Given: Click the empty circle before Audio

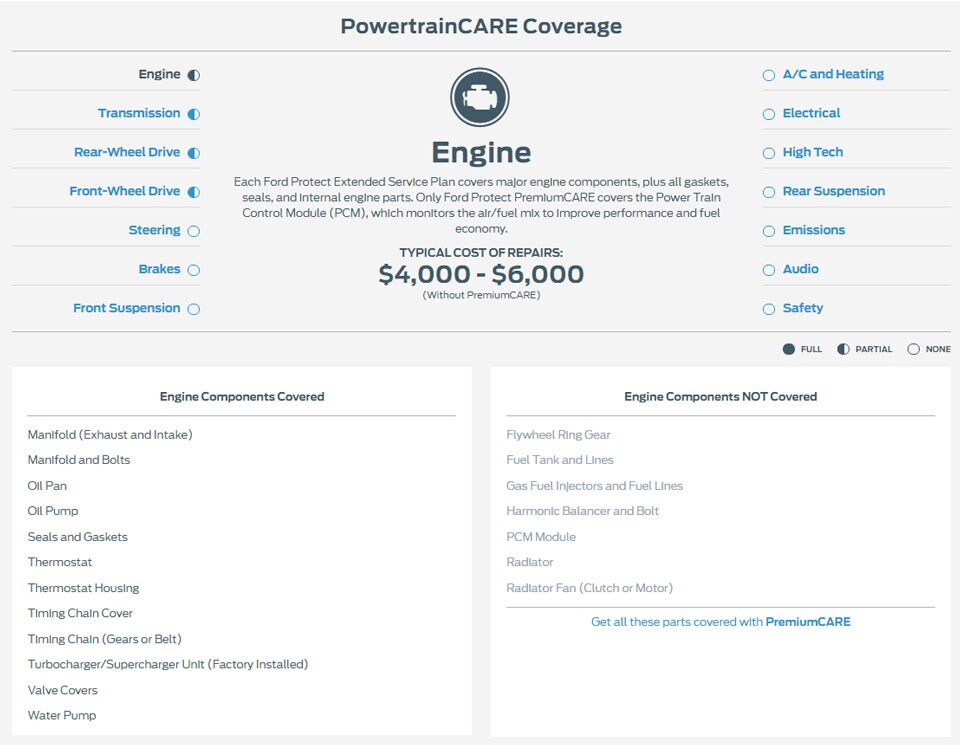Looking at the screenshot, I should [769, 270].
